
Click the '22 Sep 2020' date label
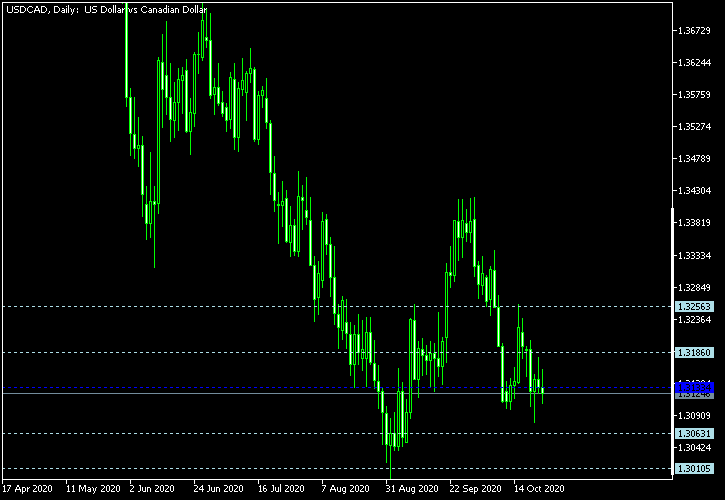475,488
